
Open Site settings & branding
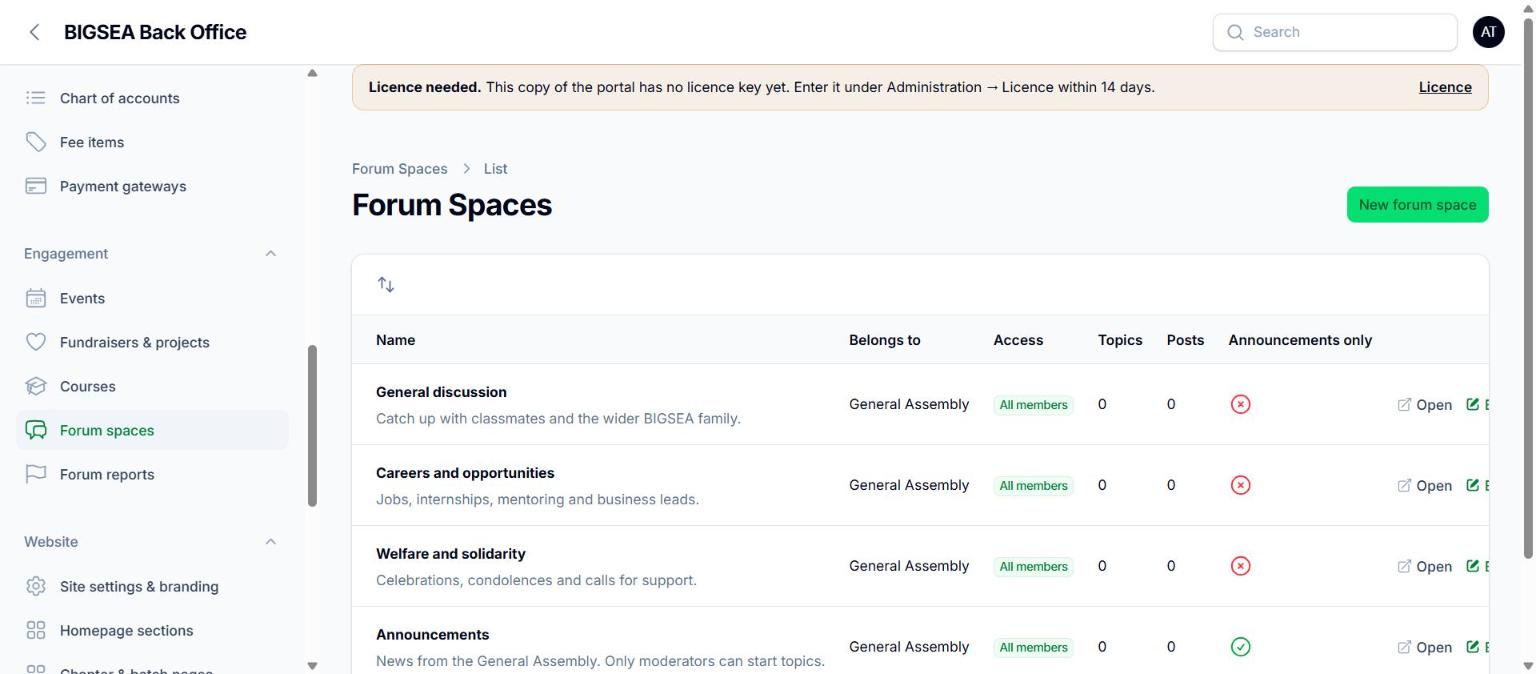[152, 586]
